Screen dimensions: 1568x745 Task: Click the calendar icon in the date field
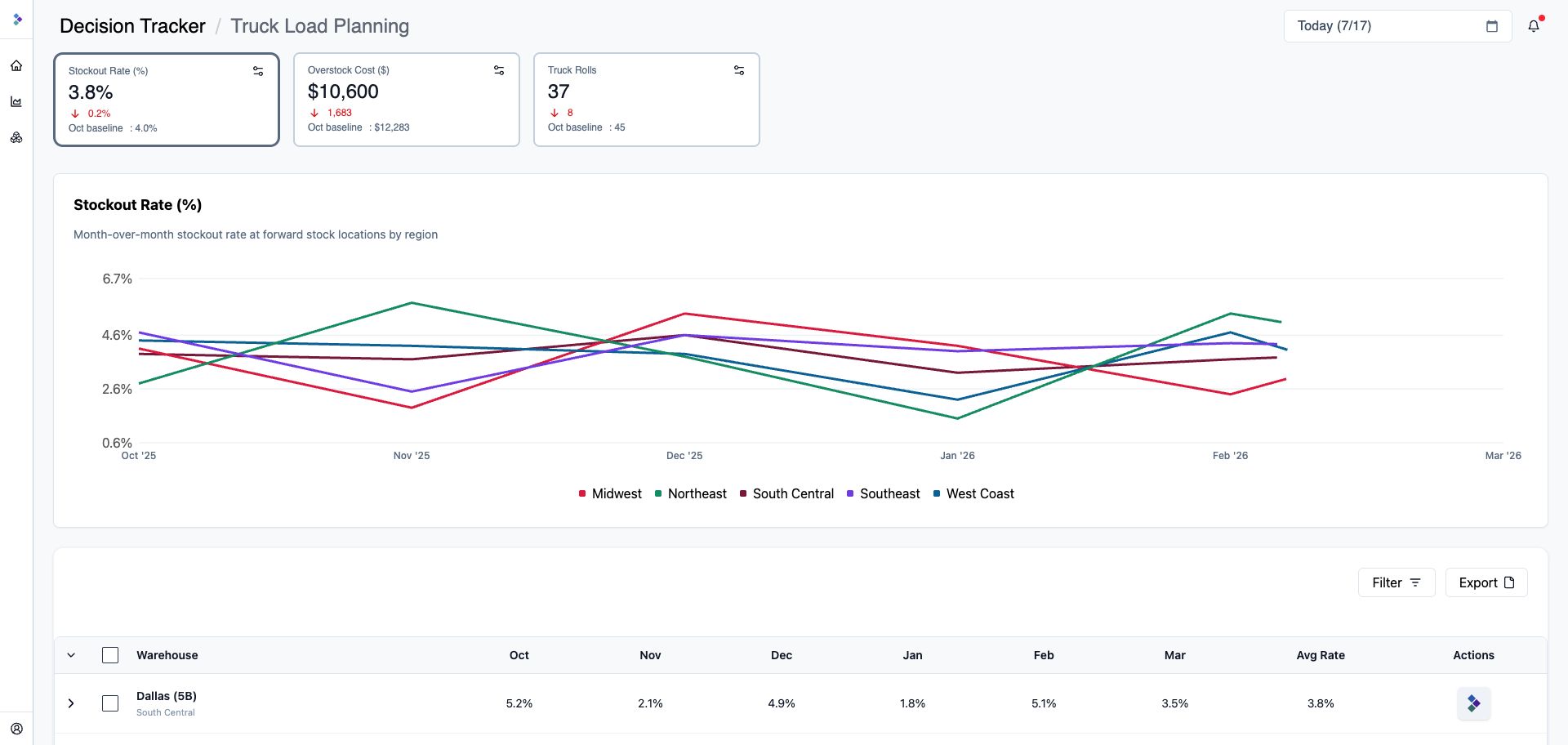1492,26
